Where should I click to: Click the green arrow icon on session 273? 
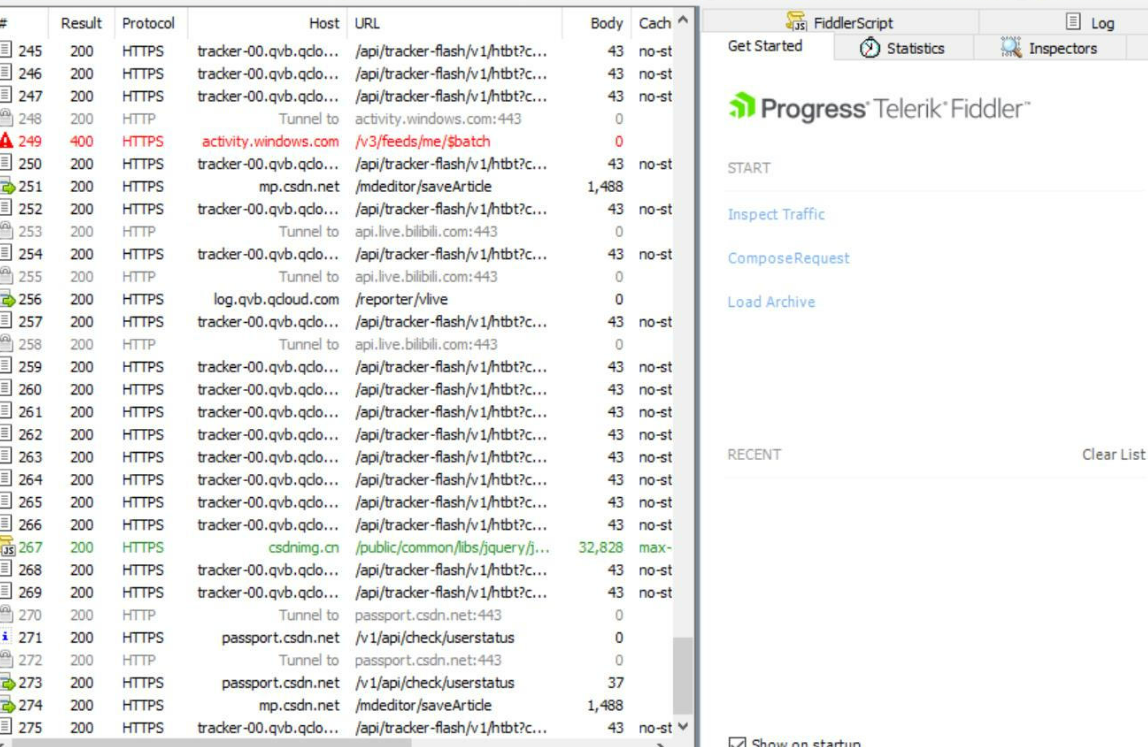pos(7,683)
